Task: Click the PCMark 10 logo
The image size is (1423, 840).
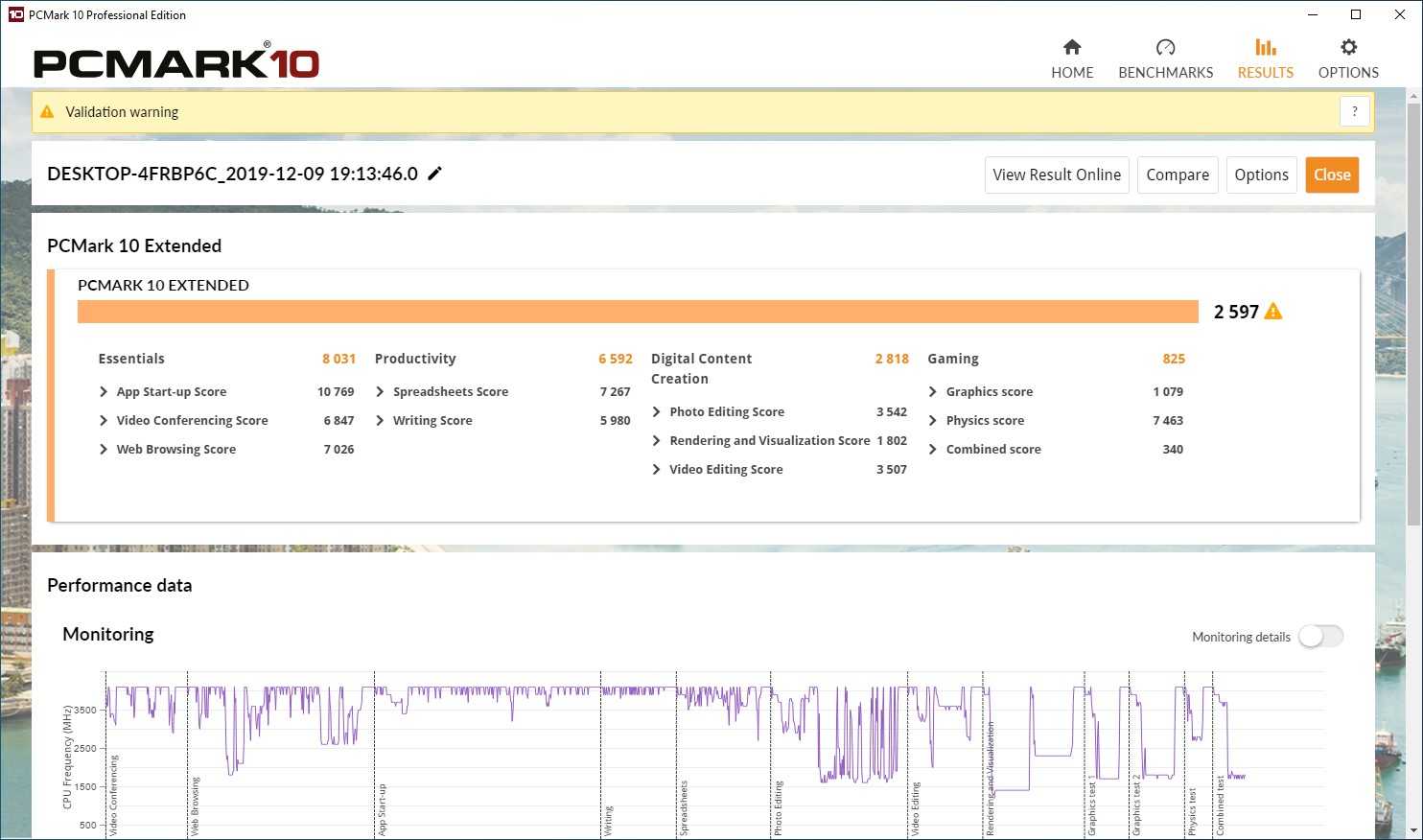Action: 176,63
